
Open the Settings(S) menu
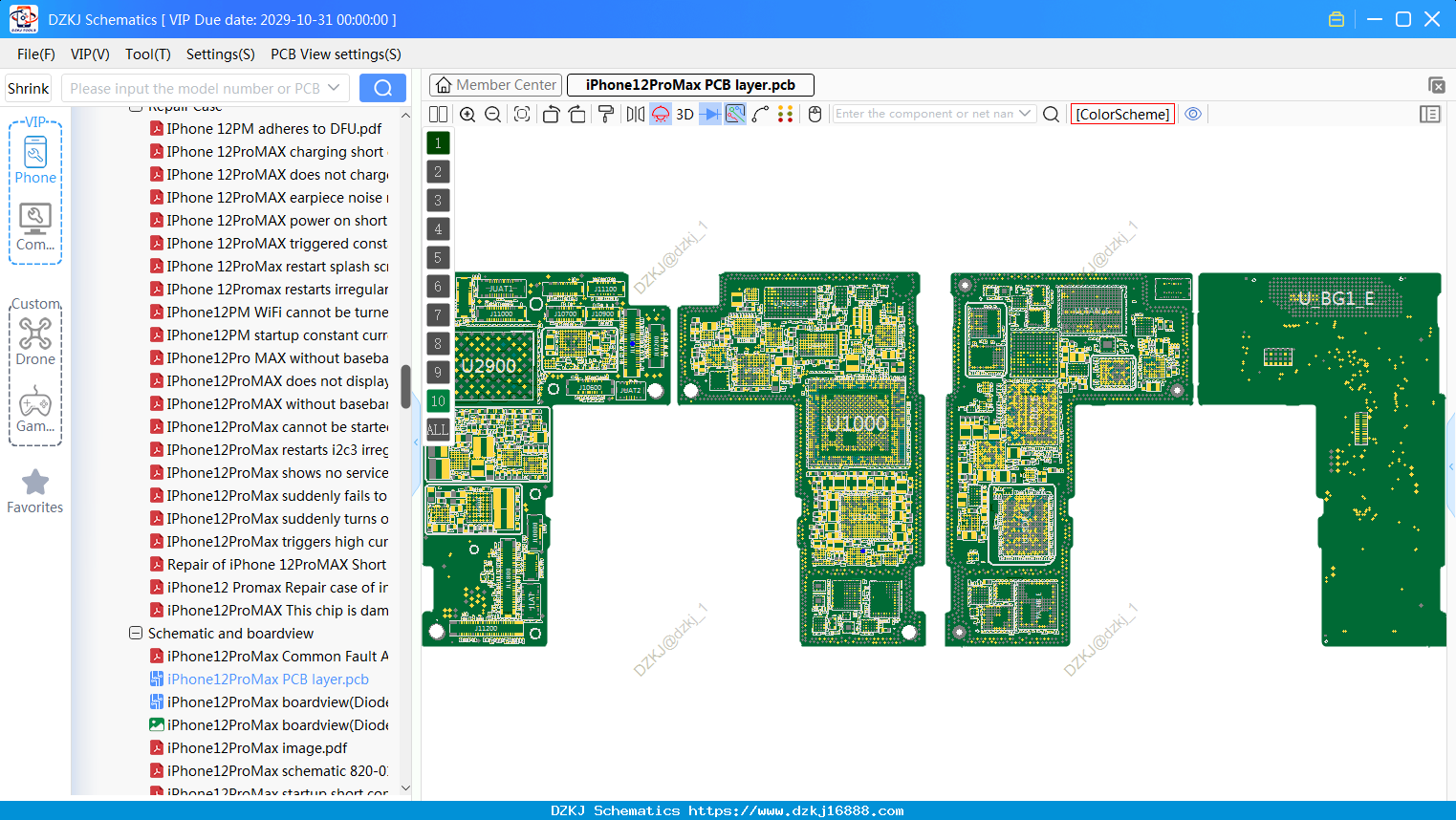coord(221,54)
